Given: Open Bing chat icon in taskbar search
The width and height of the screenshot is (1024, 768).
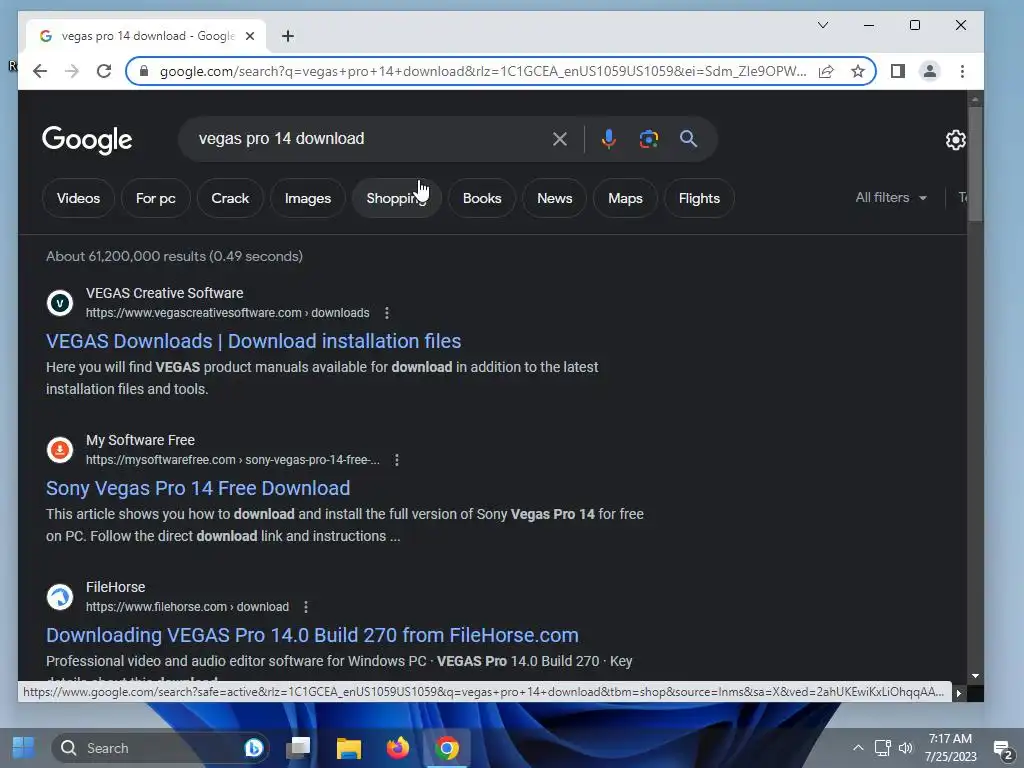Looking at the screenshot, I should (253, 748).
